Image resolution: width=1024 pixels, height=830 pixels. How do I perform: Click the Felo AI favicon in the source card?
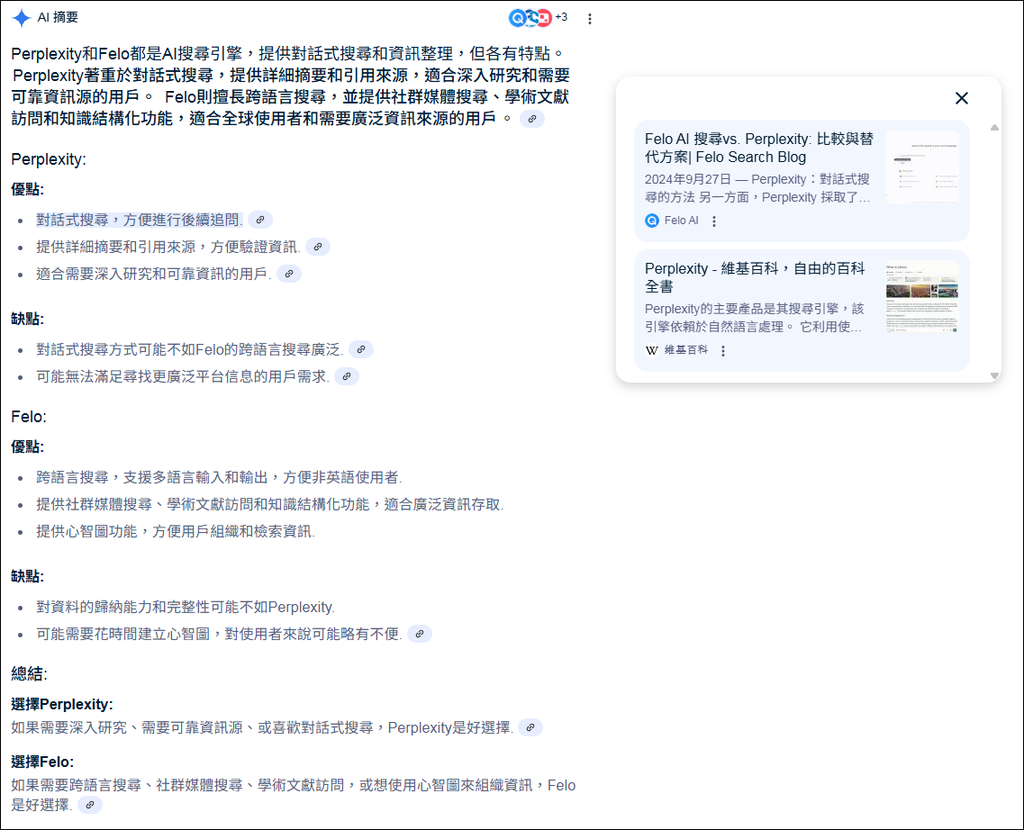click(652, 221)
